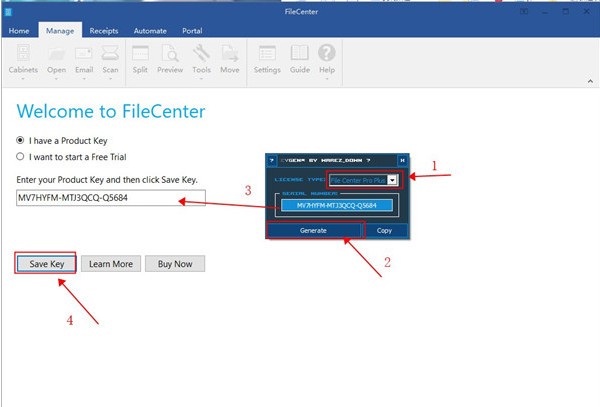Open the Settings ribbon icon

tap(267, 53)
